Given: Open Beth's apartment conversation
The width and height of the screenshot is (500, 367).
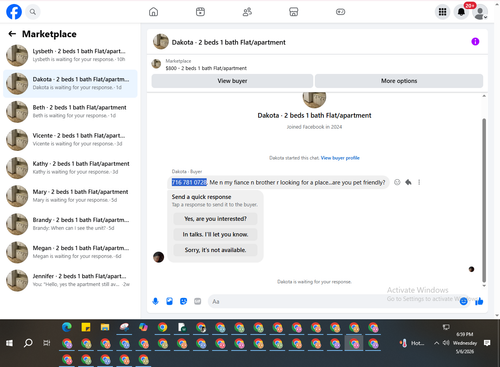Looking at the screenshot, I should (70, 111).
